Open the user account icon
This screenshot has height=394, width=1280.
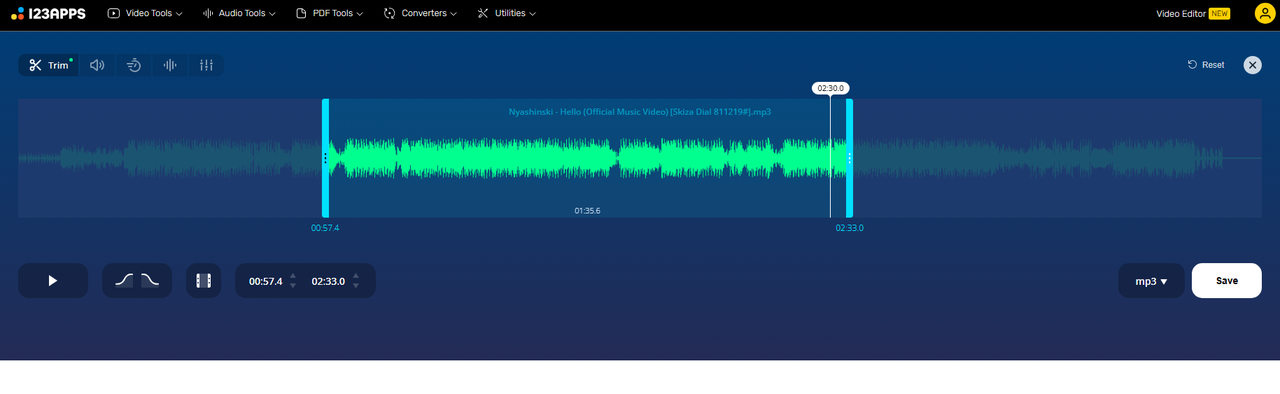(1263, 13)
